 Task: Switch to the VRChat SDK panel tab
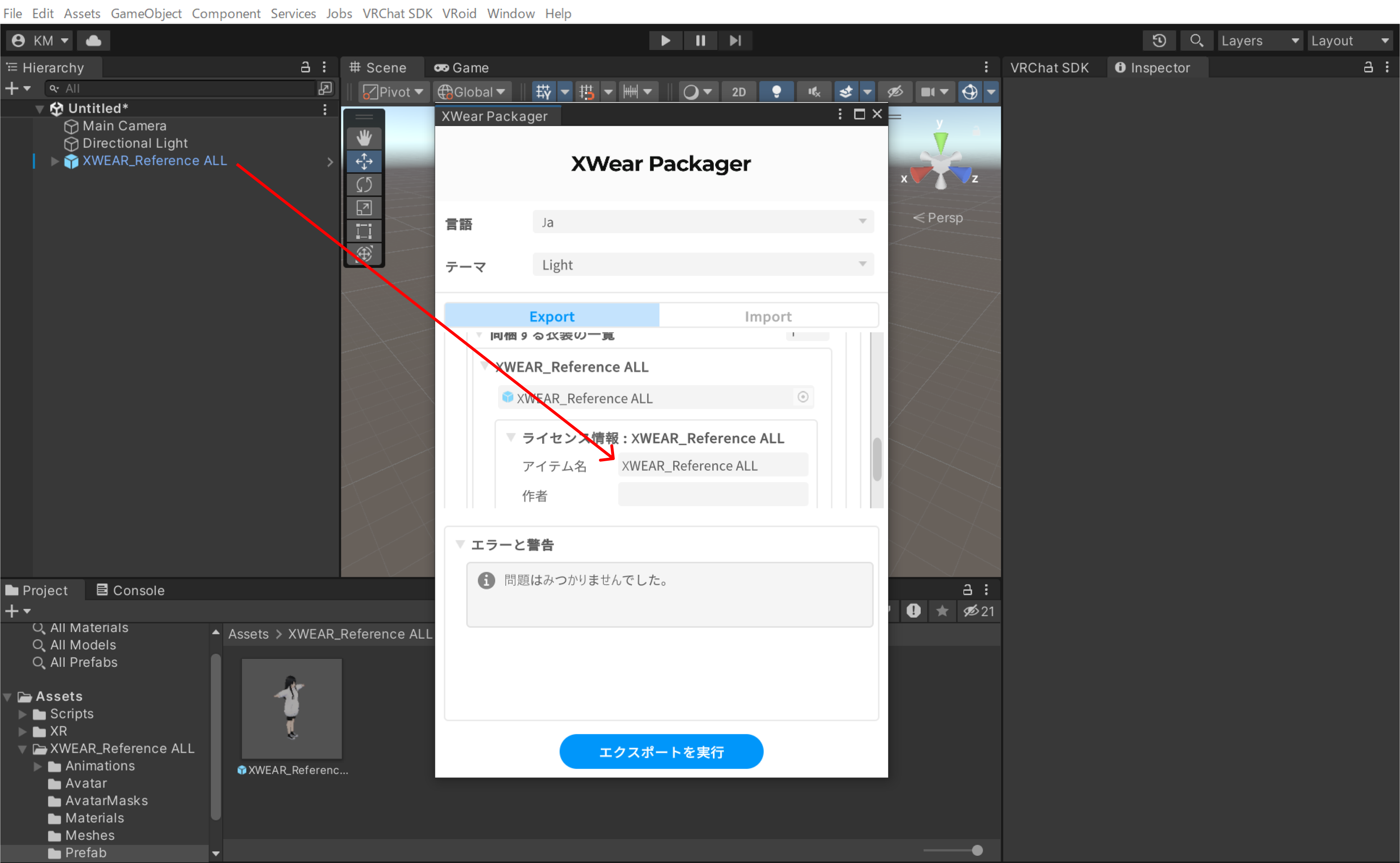[1050, 67]
